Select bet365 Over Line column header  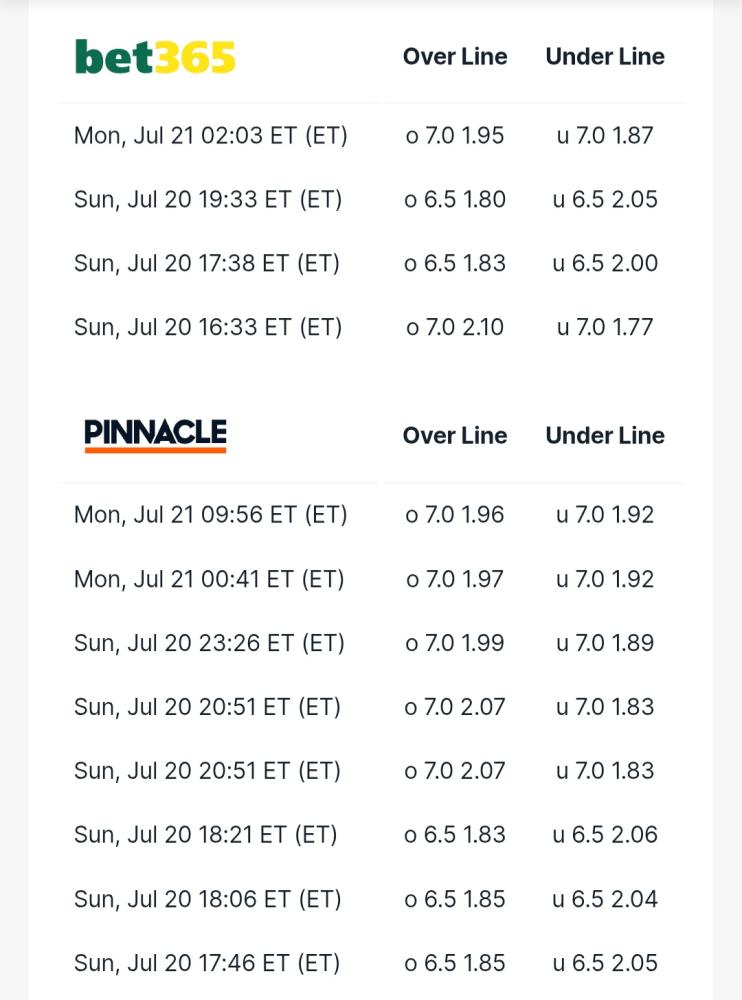[x=455, y=57]
